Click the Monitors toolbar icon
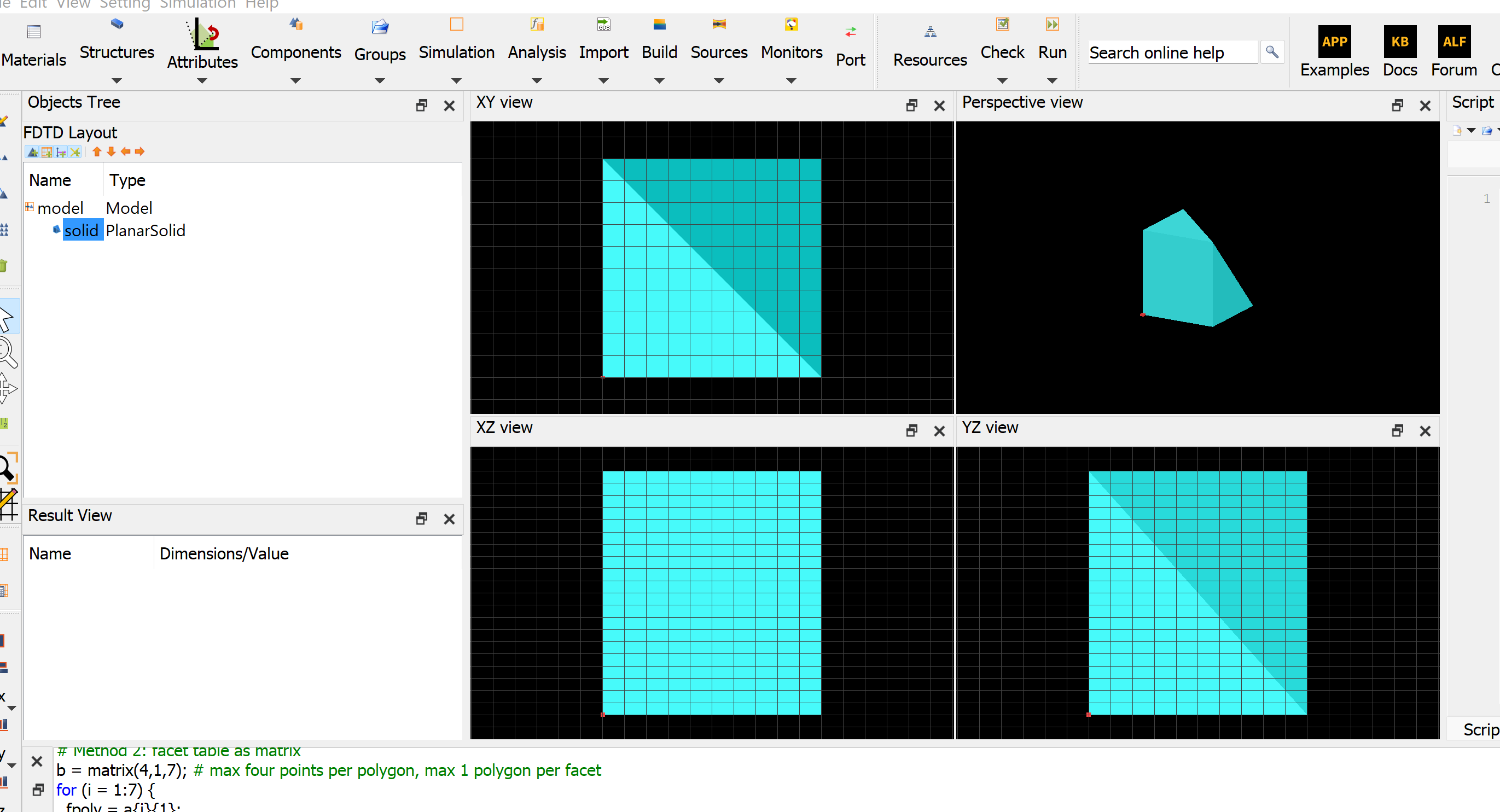Viewport: 1500px width, 812px height. (792, 24)
